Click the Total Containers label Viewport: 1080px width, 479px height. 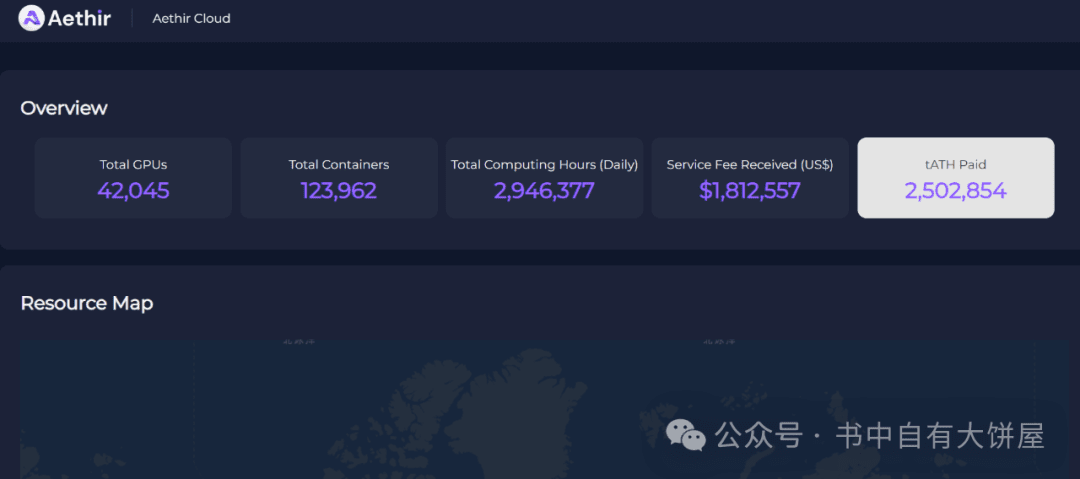coord(339,165)
